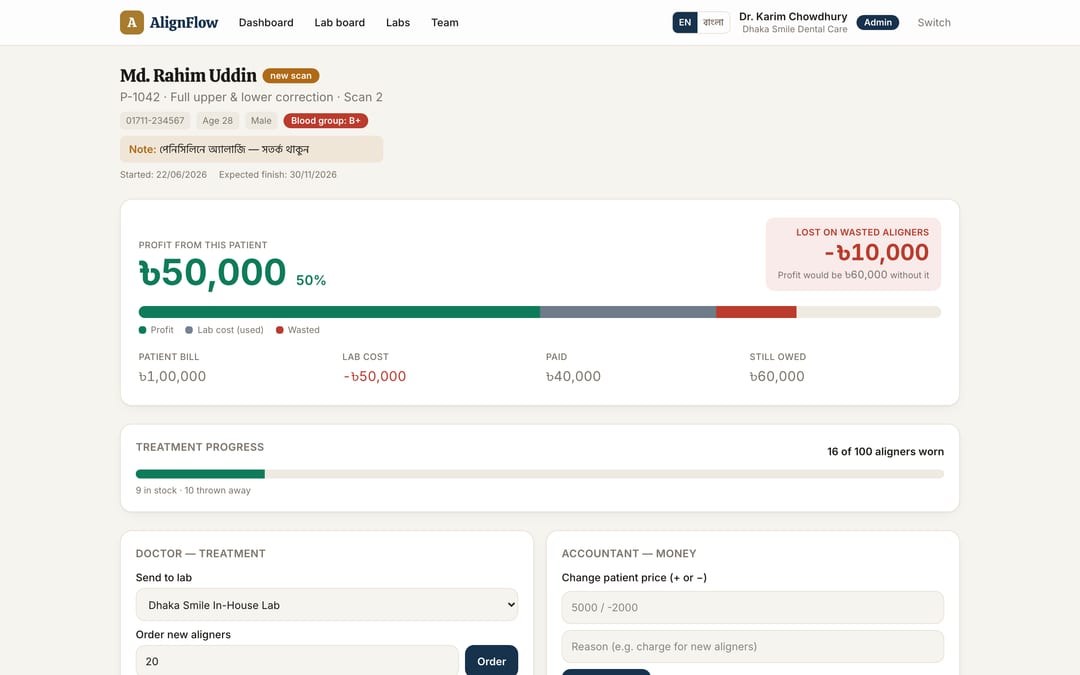This screenshot has width=1080, height=675.
Task: Click the treatment progress bar
Action: coord(539,474)
